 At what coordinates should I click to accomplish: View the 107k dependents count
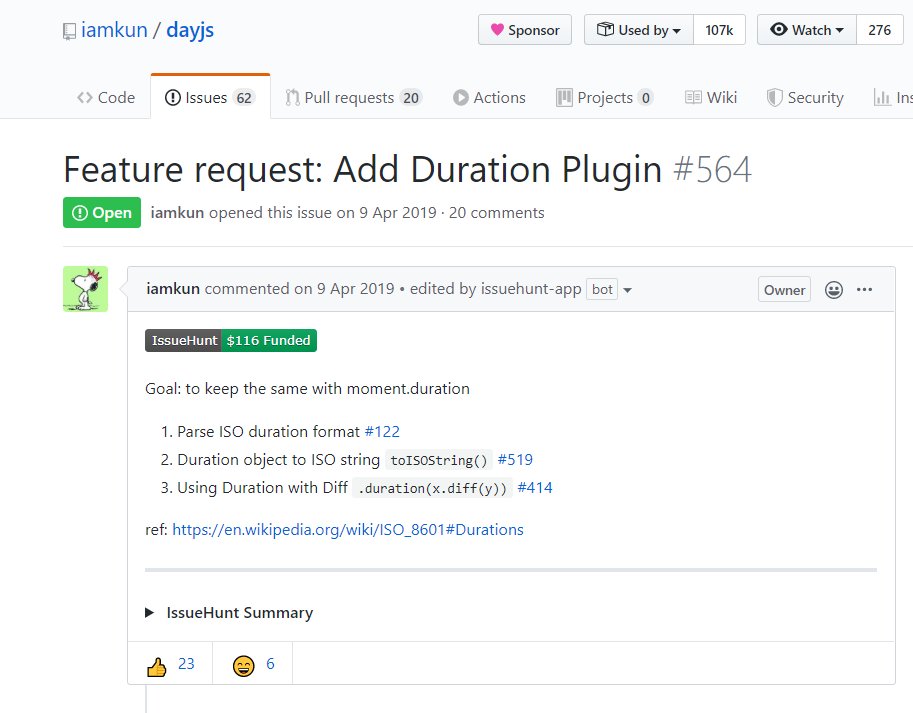719,30
